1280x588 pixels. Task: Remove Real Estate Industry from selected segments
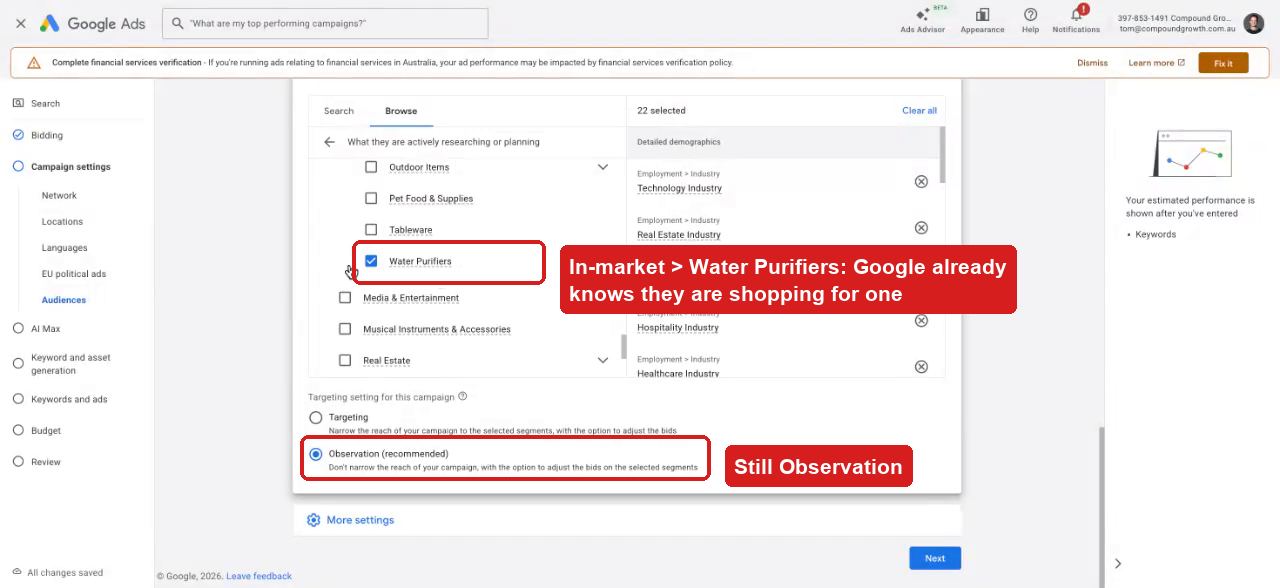pyautogui.click(x=921, y=228)
